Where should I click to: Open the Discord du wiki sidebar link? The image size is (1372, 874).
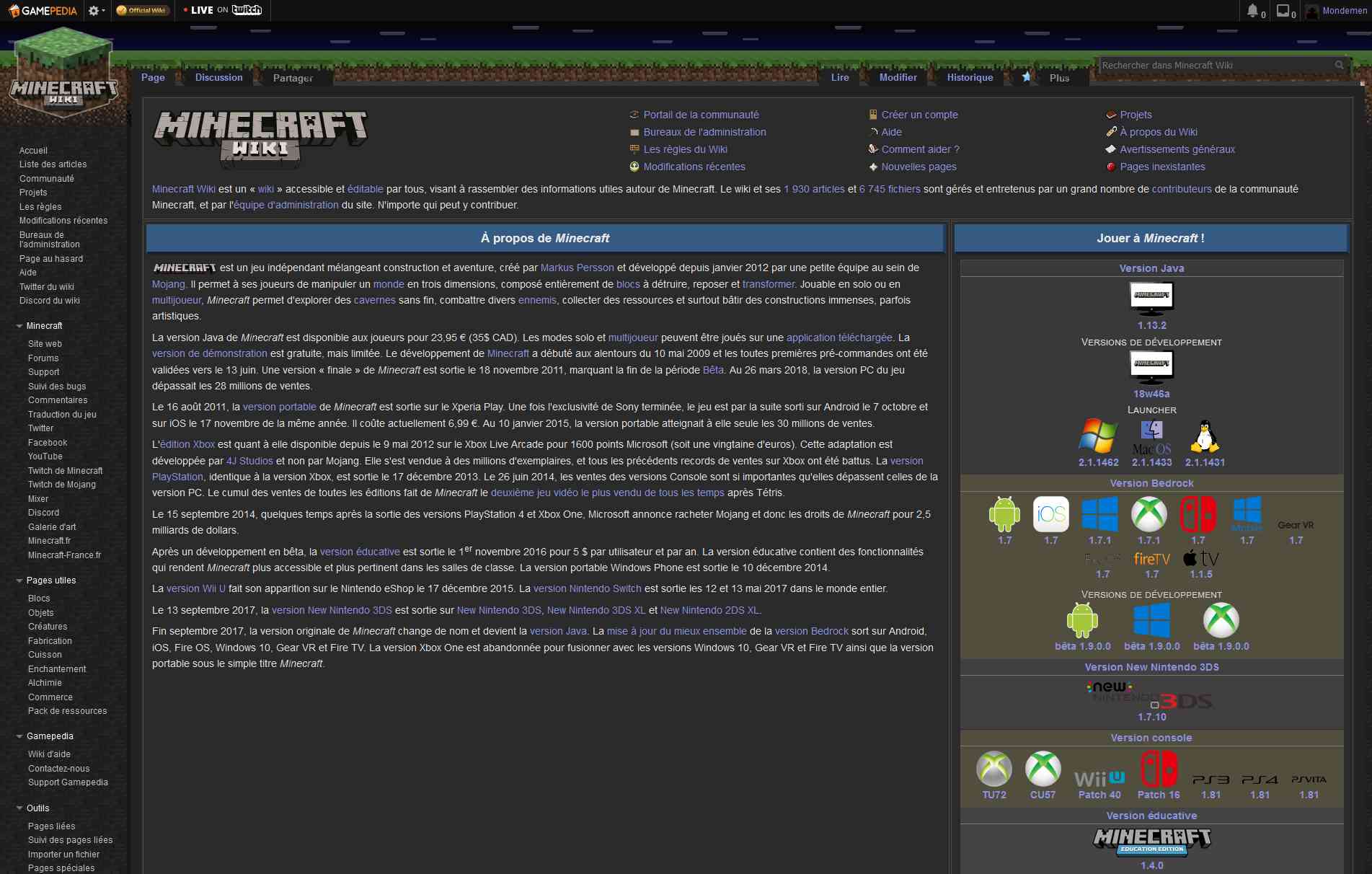point(50,301)
